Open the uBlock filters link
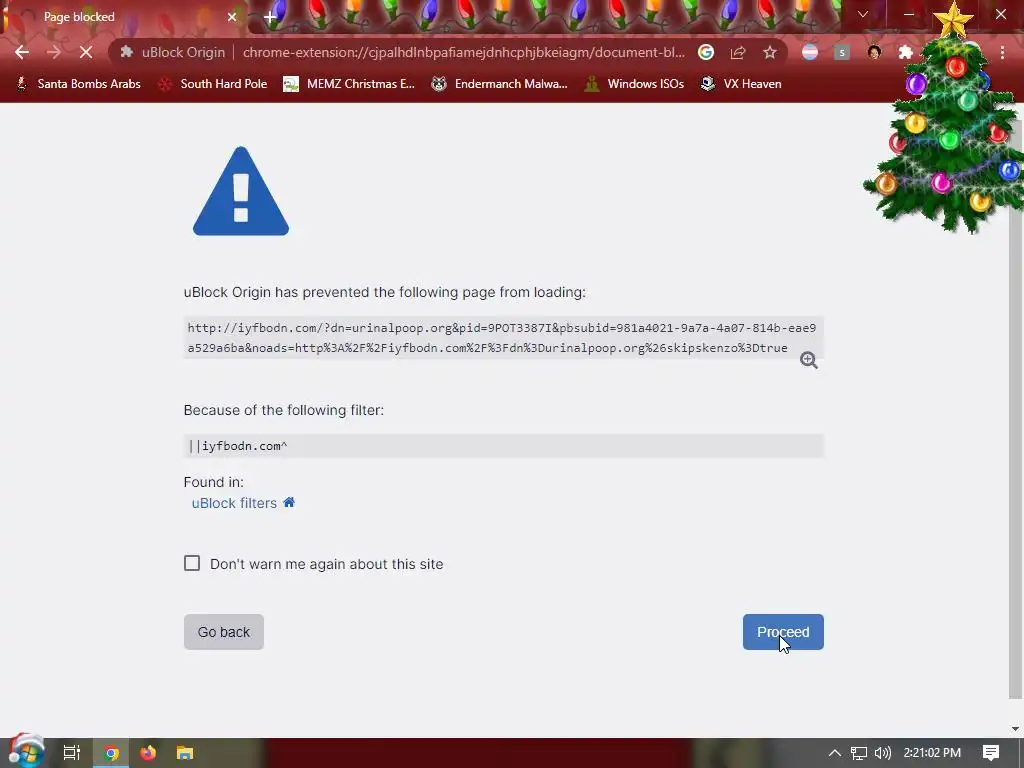The height and width of the screenshot is (768, 1024). point(234,503)
